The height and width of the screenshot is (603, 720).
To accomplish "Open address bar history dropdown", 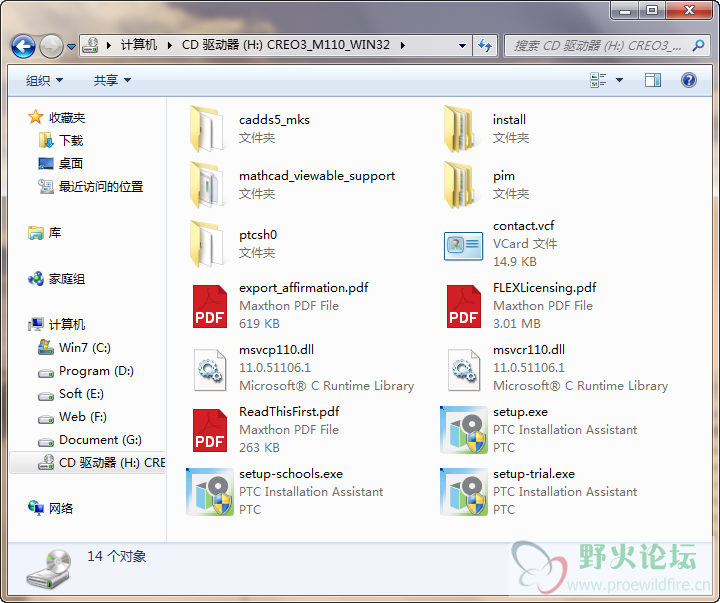I will (x=462, y=45).
